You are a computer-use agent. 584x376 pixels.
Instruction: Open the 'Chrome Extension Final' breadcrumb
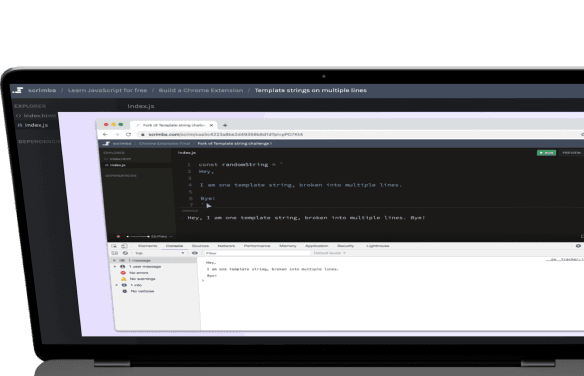click(x=164, y=143)
